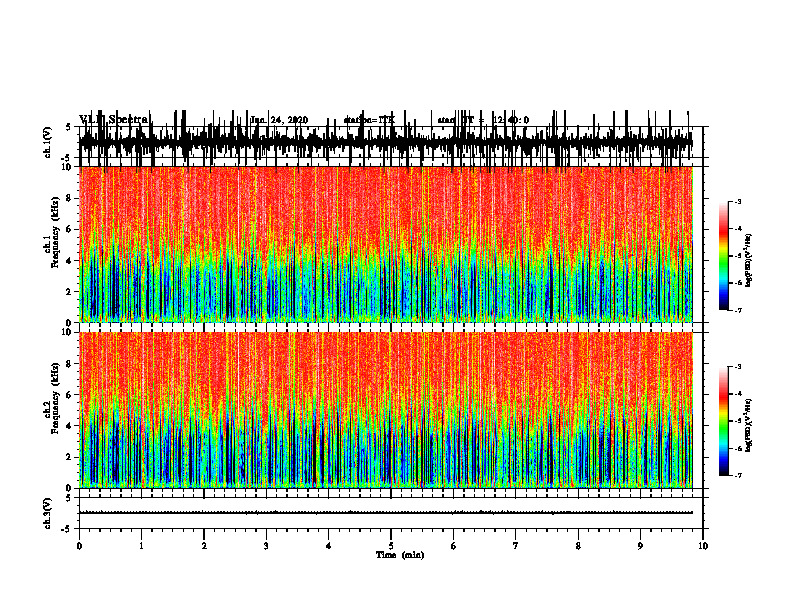The width and height of the screenshot is (792, 612).
Task: Click the "VLF Spectra" plot title
Action: click(x=114, y=120)
